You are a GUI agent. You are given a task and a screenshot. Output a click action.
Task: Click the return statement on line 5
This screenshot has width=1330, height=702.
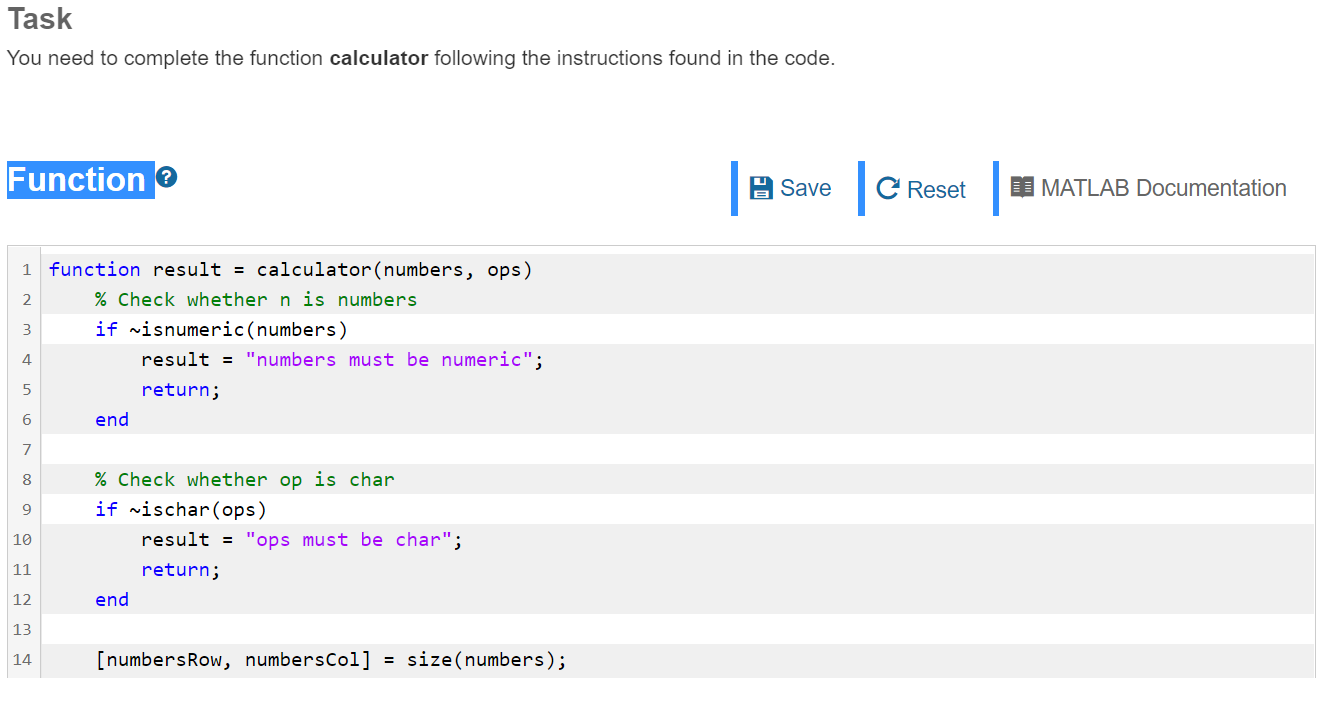(x=181, y=390)
